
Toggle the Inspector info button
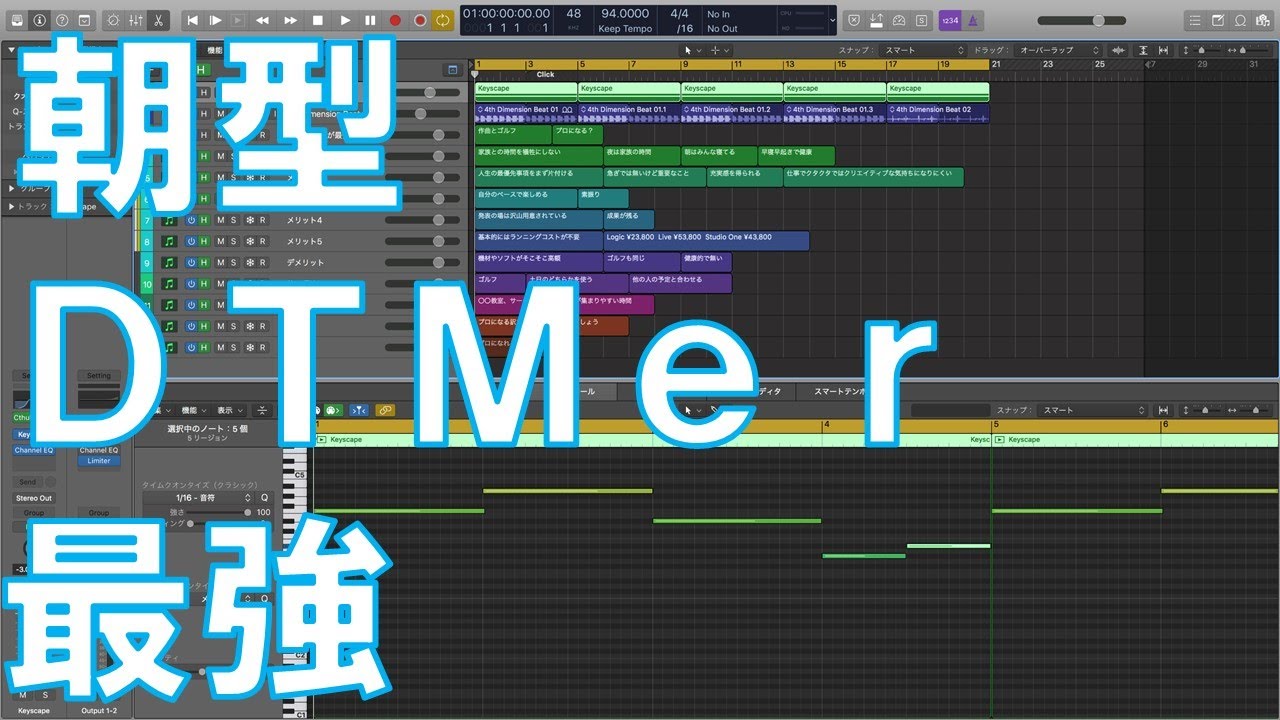coord(40,20)
